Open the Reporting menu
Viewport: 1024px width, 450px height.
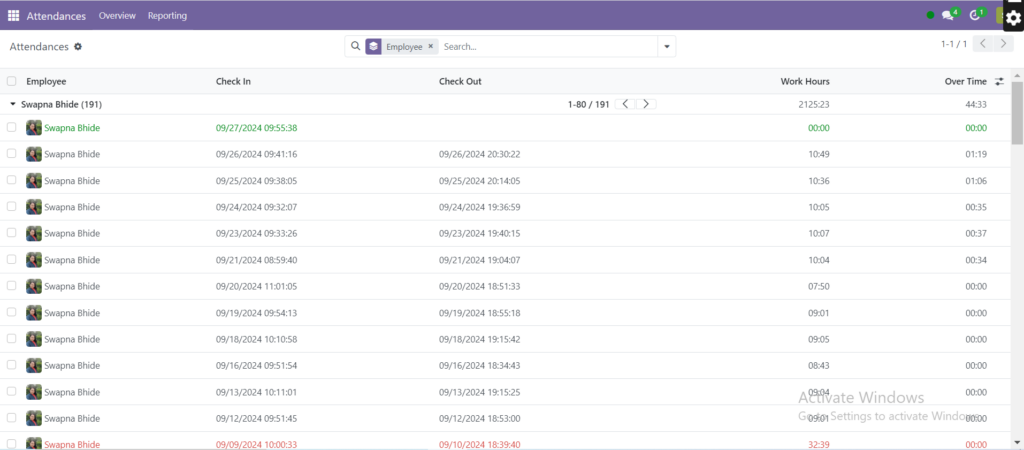pyautogui.click(x=167, y=16)
